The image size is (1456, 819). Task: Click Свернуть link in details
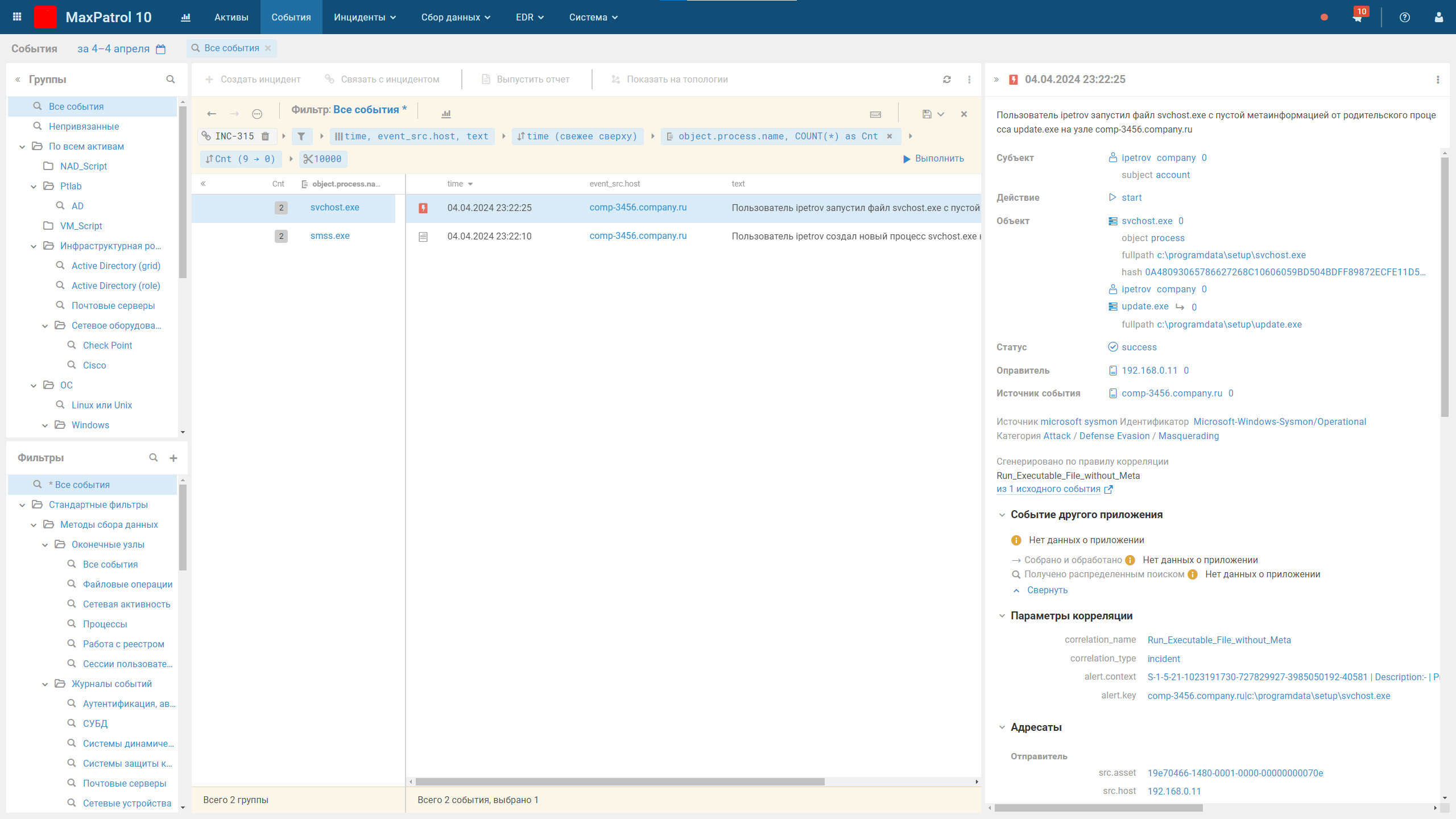point(1047,590)
